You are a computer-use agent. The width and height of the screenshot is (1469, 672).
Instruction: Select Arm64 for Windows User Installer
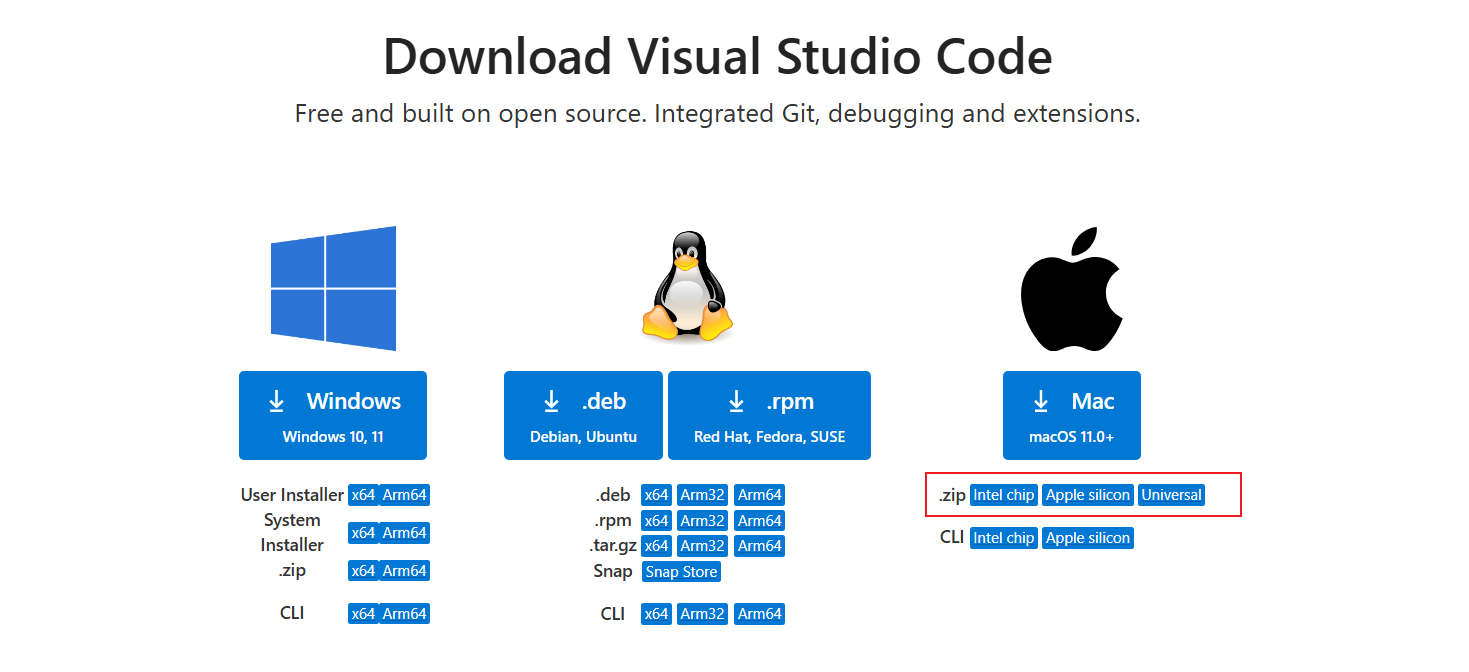pyautogui.click(x=405, y=495)
